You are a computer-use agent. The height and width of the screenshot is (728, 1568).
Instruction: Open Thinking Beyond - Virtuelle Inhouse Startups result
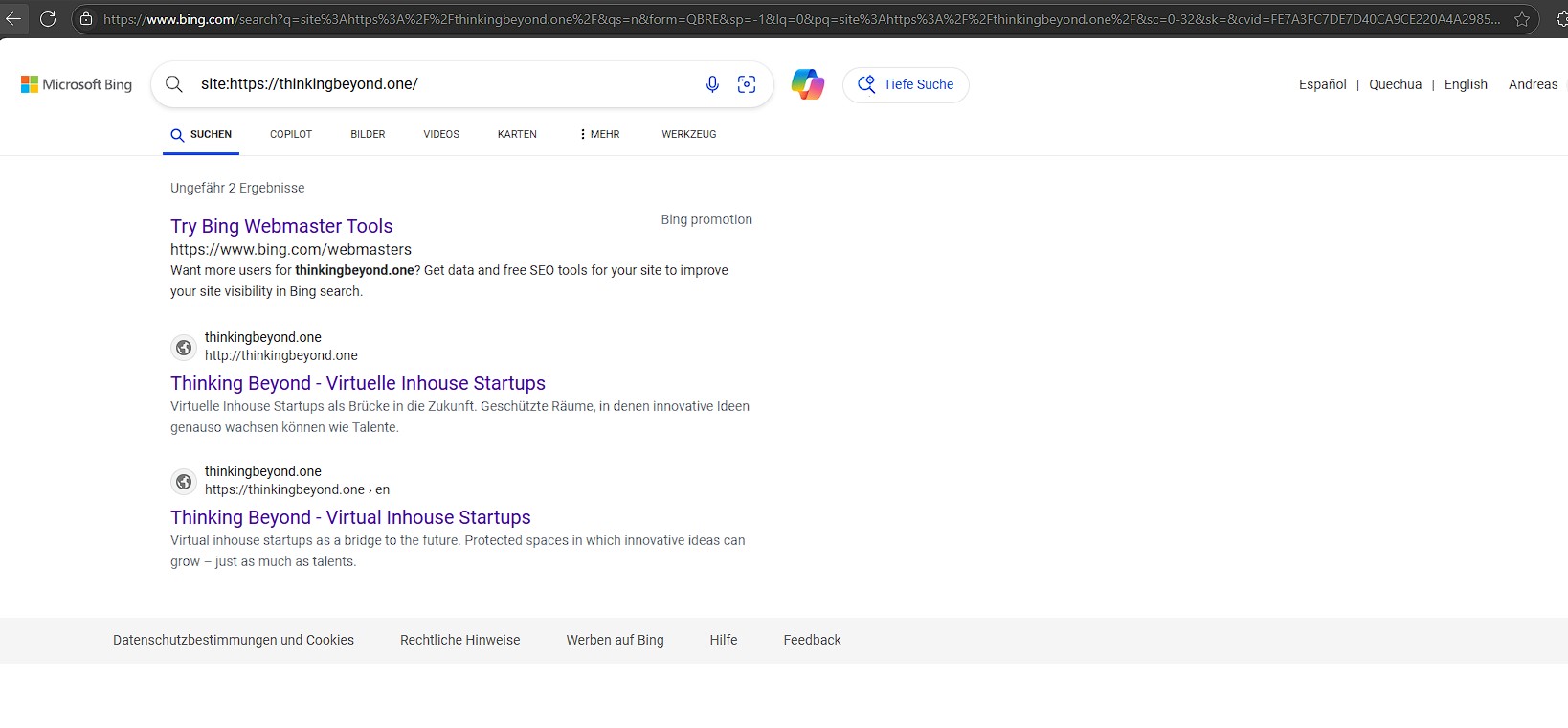pyautogui.click(x=358, y=383)
